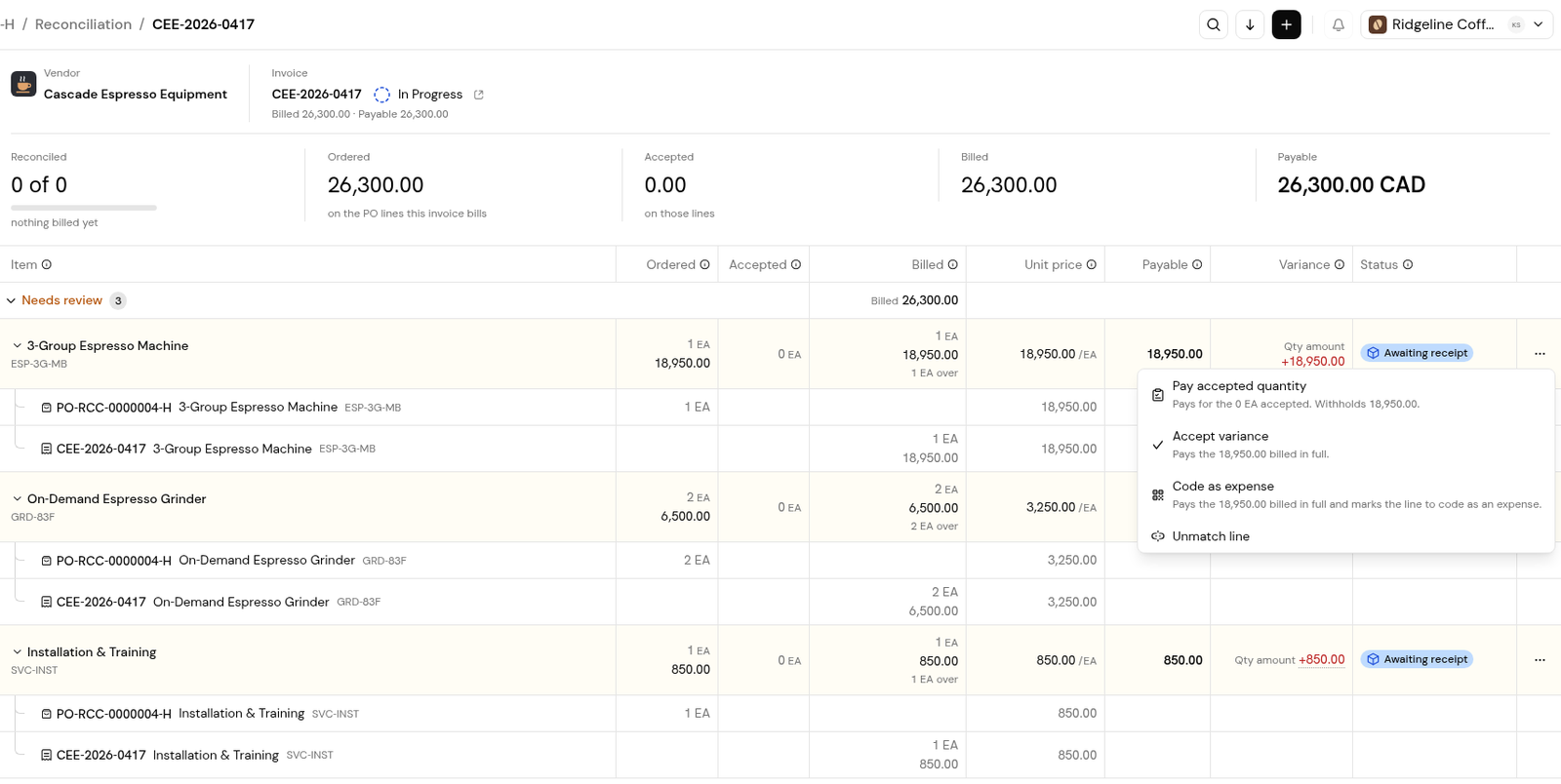Open PO-RCC-0000004-H for Installation & Training
1561x784 pixels.
113,714
